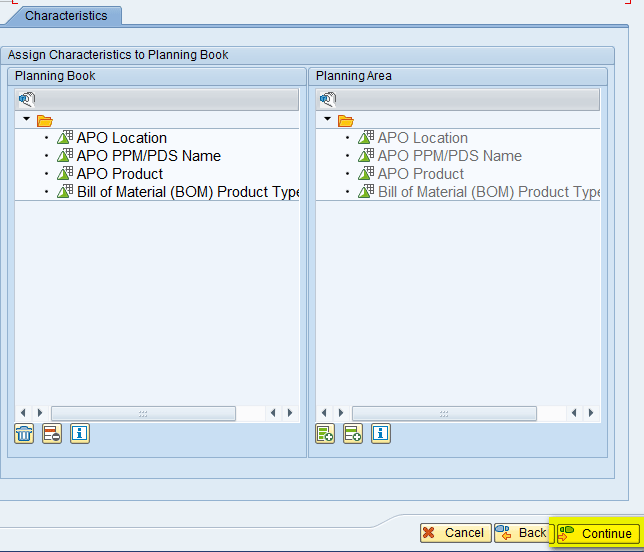Click the Back button
644x552 pixels.
click(522, 533)
